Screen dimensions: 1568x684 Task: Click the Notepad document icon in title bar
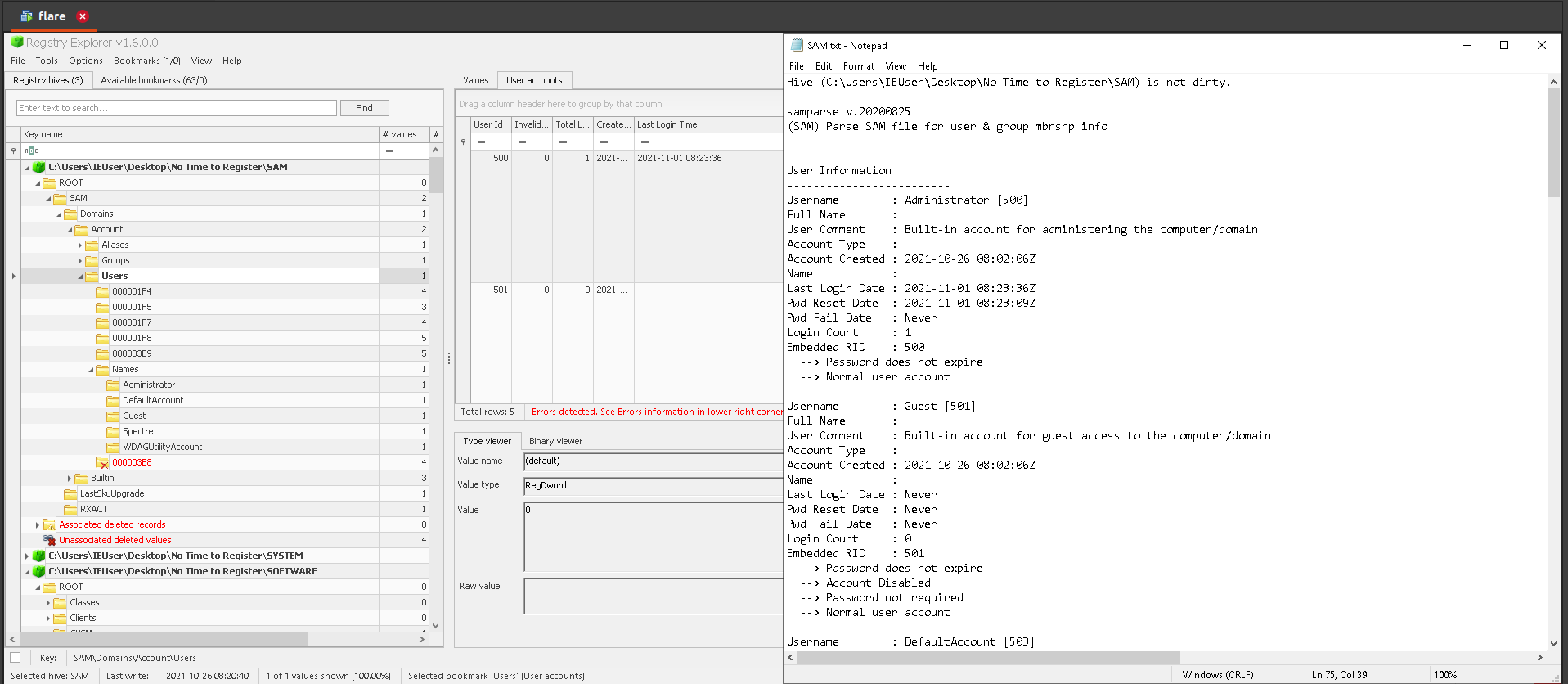tap(797, 46)
